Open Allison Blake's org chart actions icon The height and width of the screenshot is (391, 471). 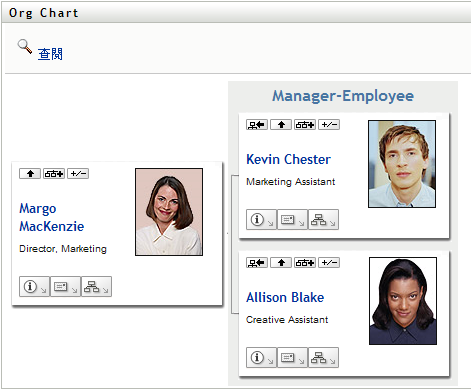(323, 358)
